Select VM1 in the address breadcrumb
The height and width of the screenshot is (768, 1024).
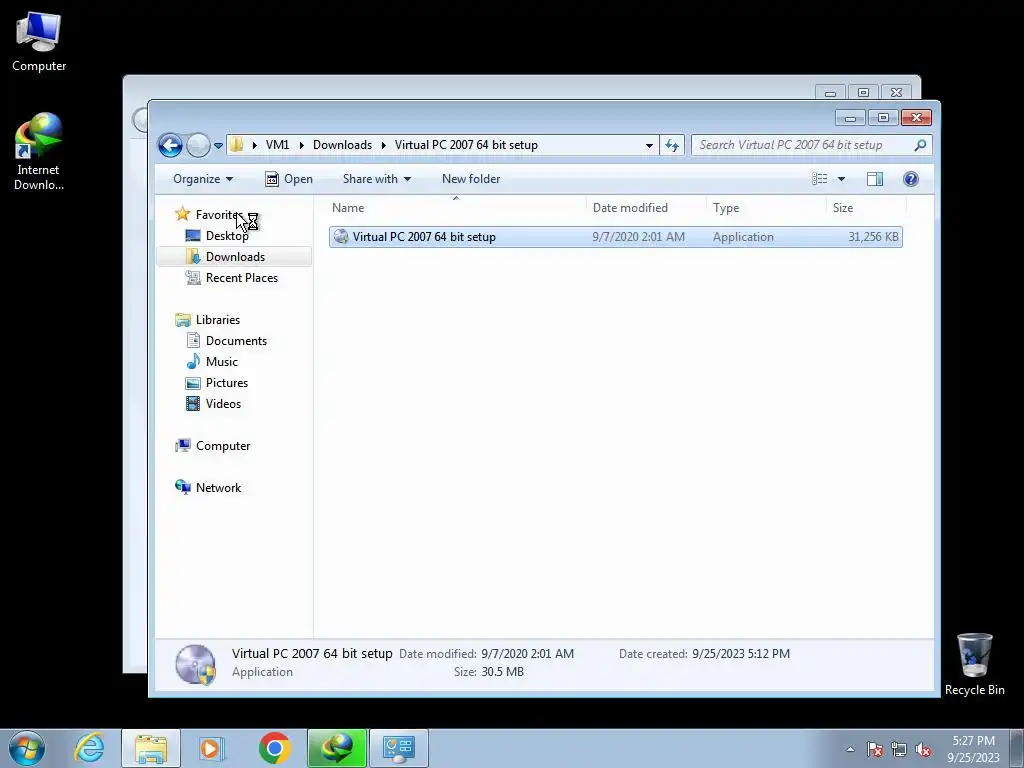tap(278, 145)
